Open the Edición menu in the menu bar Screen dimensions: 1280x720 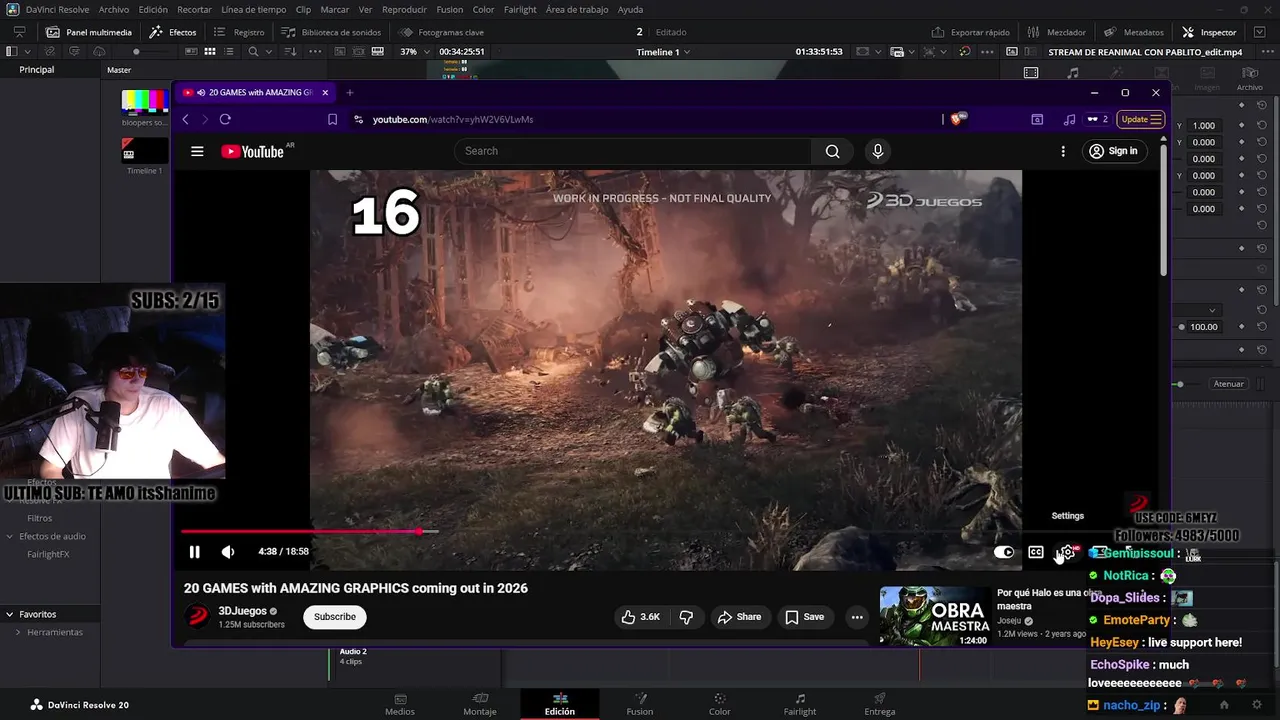[x=153, y=9]
